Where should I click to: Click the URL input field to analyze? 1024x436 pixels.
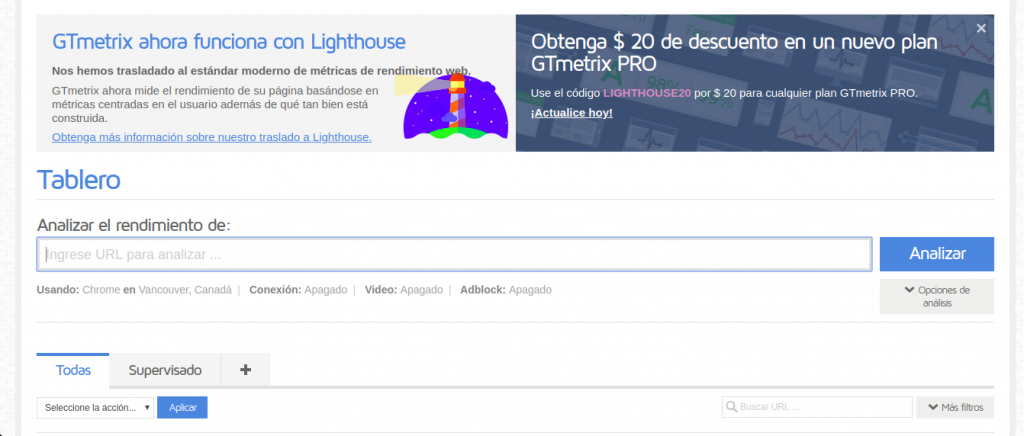tap(454, 254)
